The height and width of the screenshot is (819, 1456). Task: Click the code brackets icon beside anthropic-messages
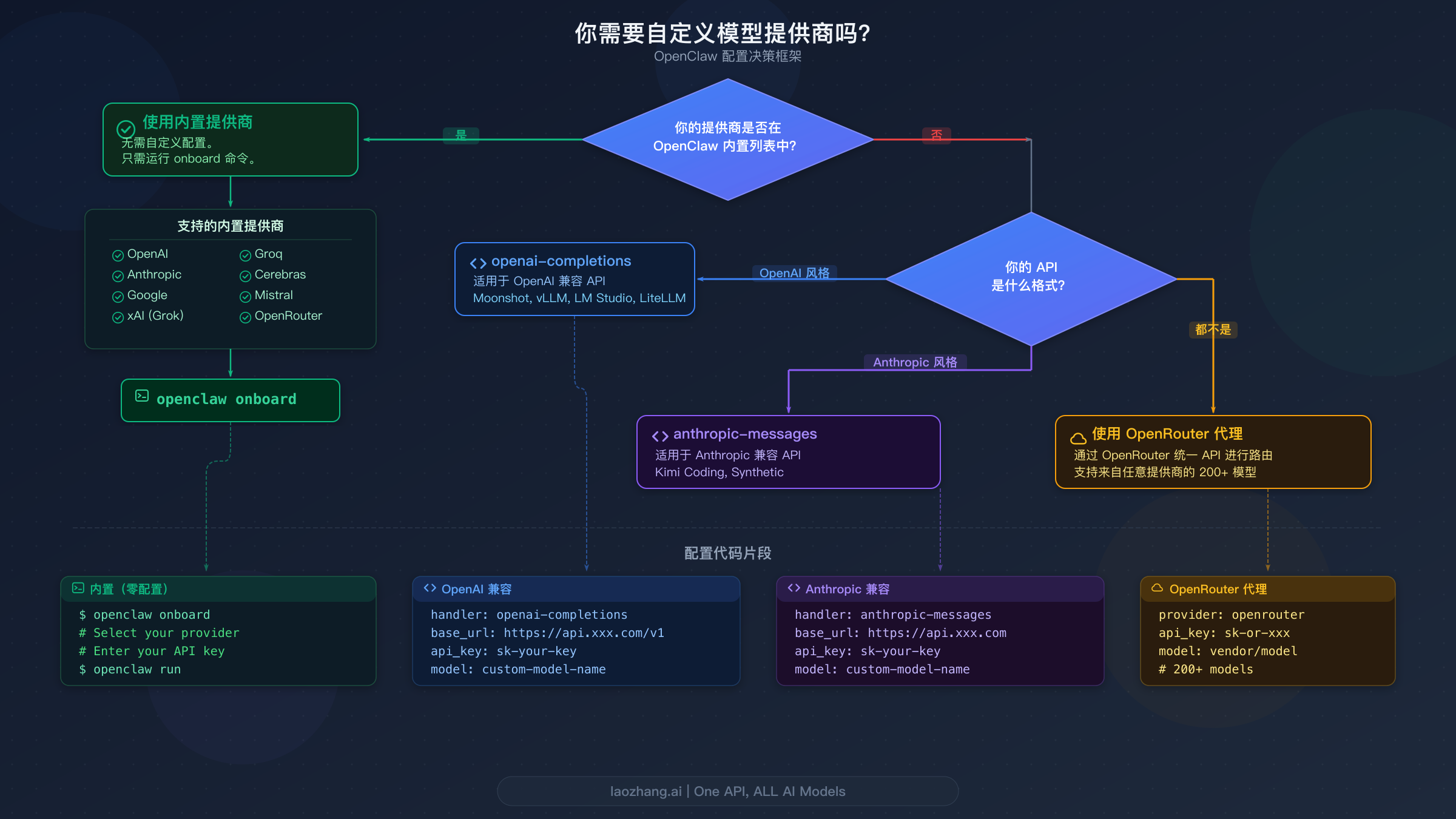click(x=659, y=434)
